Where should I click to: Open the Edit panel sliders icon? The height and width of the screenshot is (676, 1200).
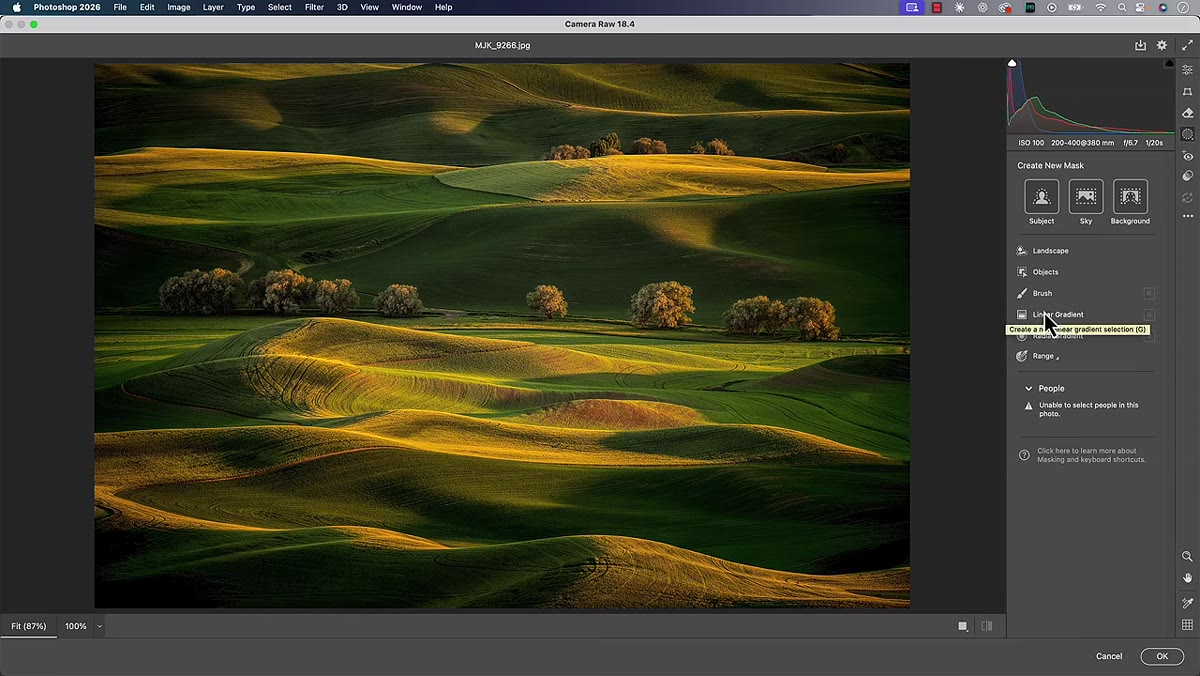coord(1187,70)
